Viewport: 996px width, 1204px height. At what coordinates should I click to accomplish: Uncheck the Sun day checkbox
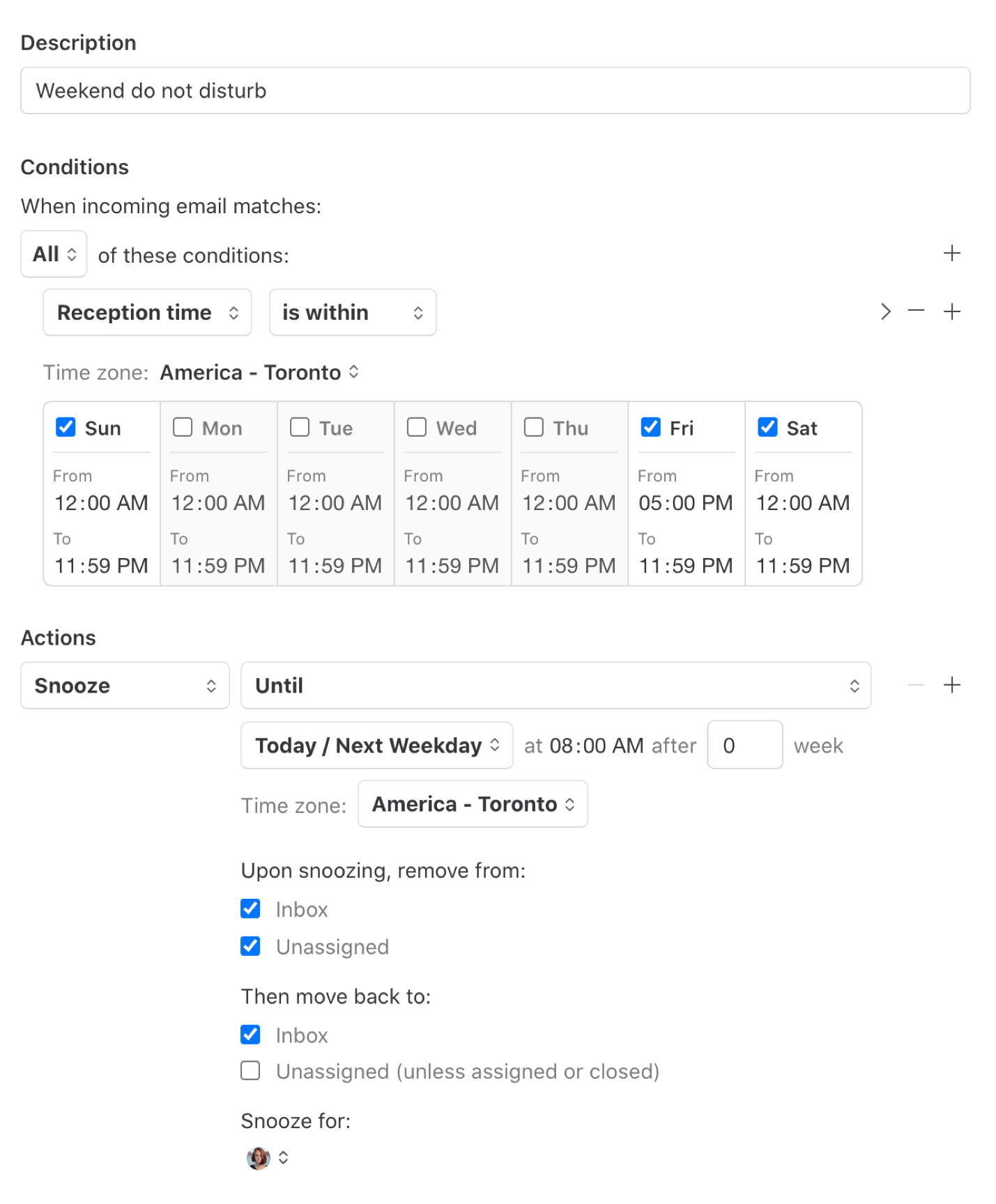(x=66, y=427)
